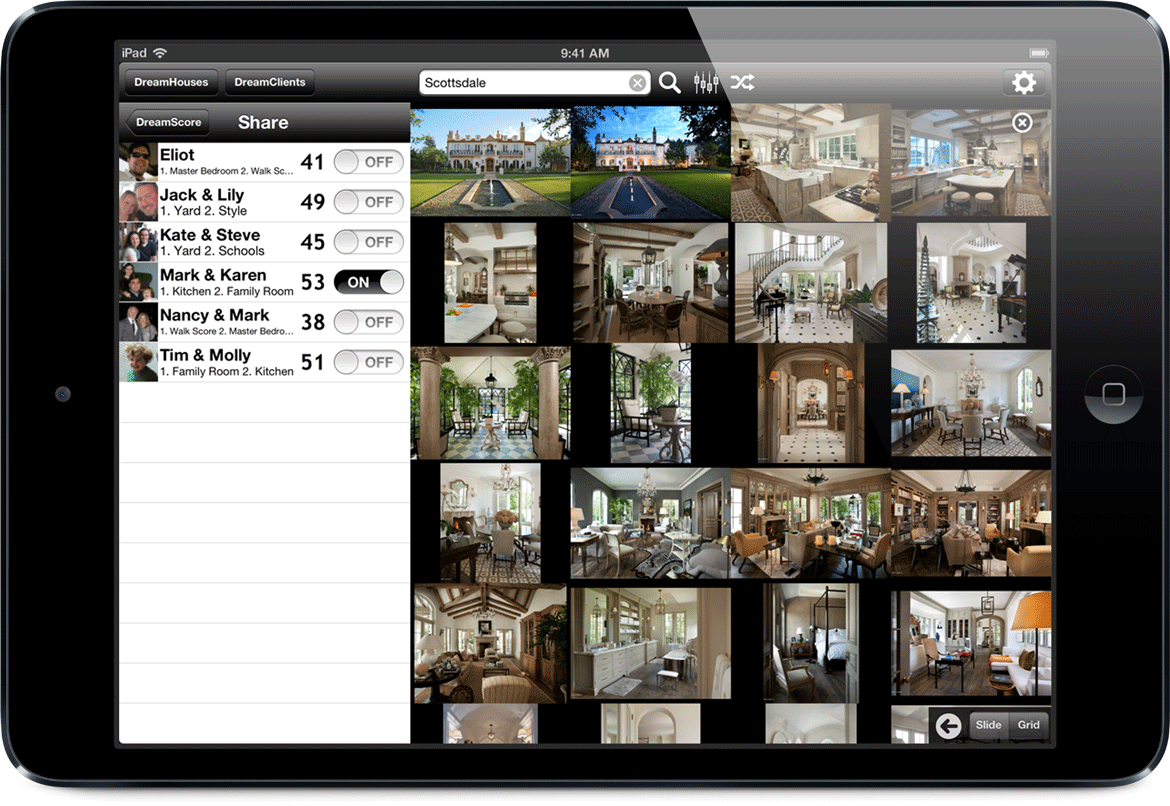Click '1. Yard 2. Style' preferences

(203, 211)
